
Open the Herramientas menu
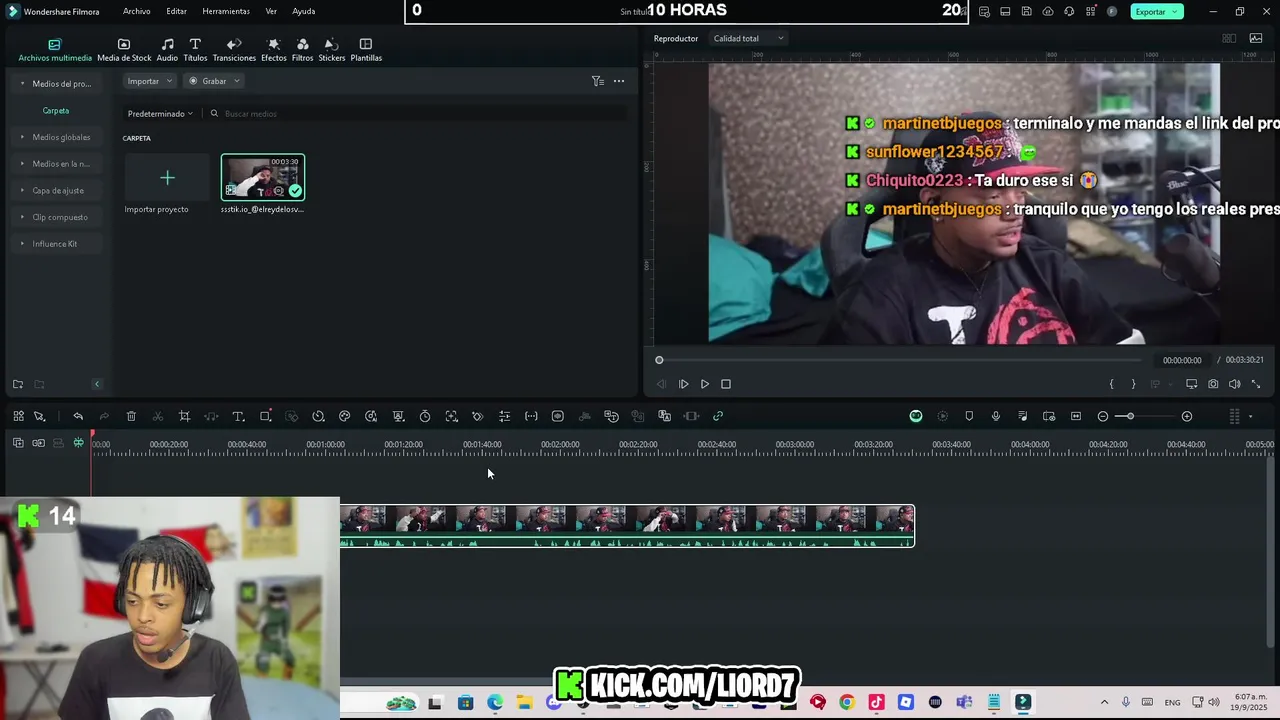(226, 11)
